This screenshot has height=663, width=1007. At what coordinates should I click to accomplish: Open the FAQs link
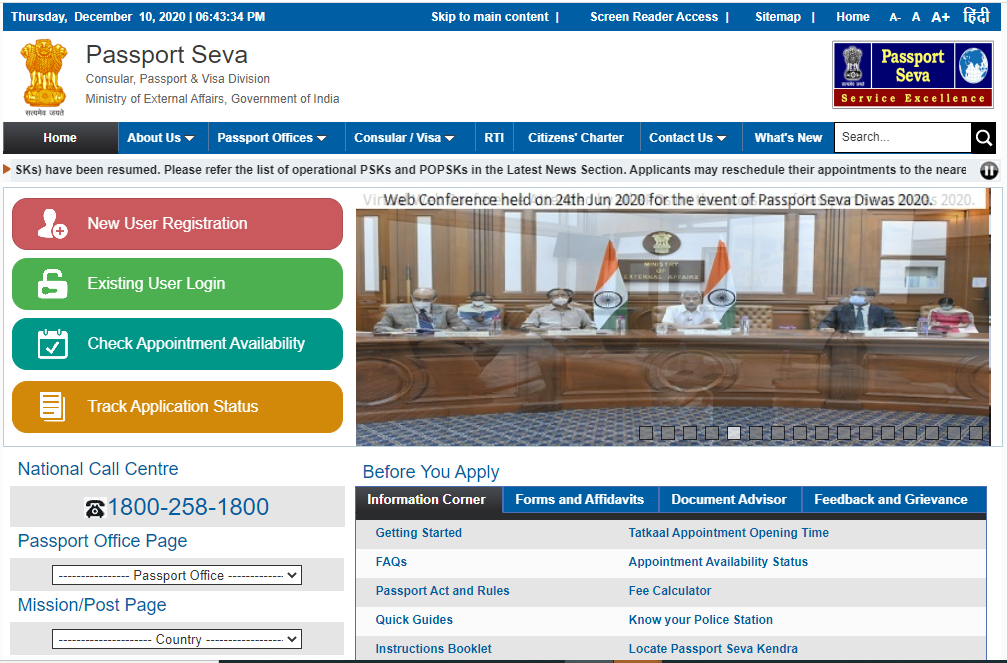tap(391, 561)
